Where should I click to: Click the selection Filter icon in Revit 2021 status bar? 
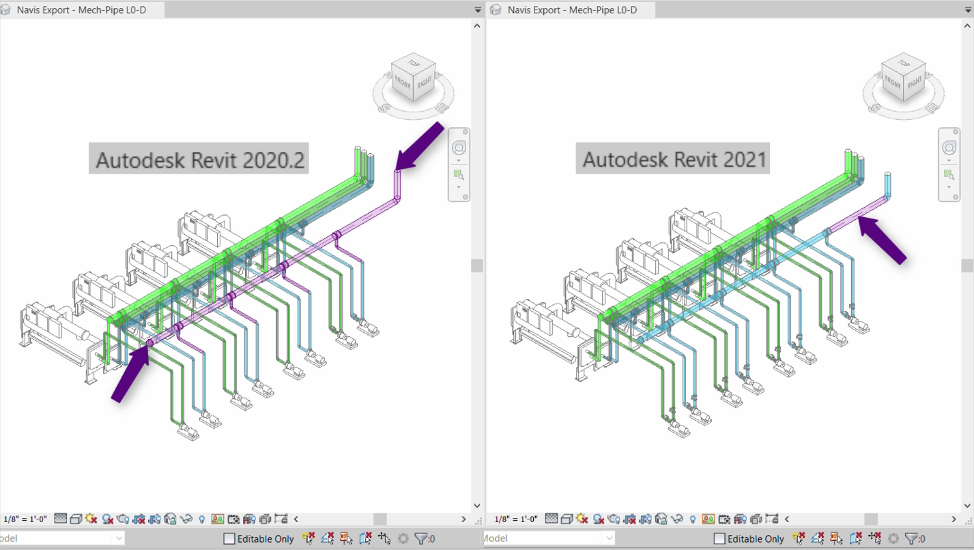pos(912,538)
